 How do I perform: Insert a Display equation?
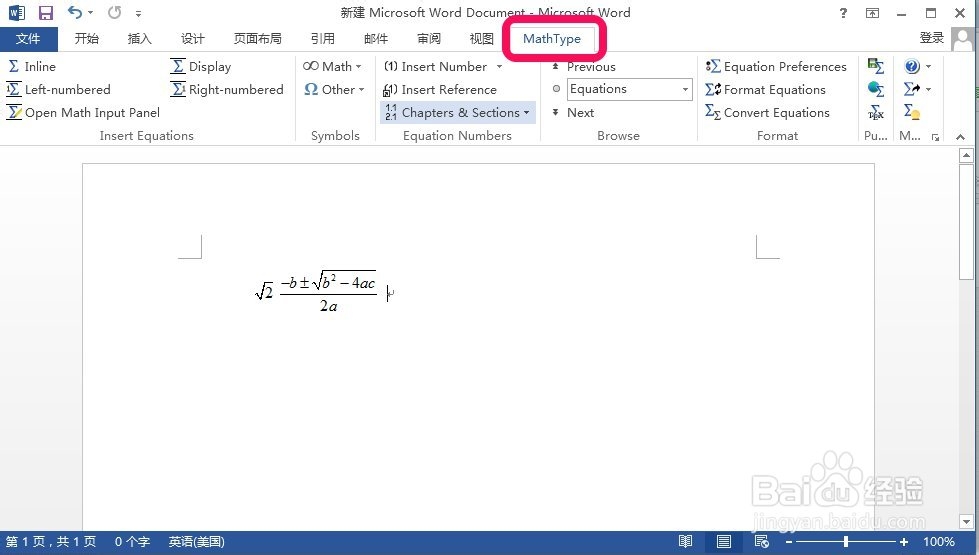[x=200, y=66]
